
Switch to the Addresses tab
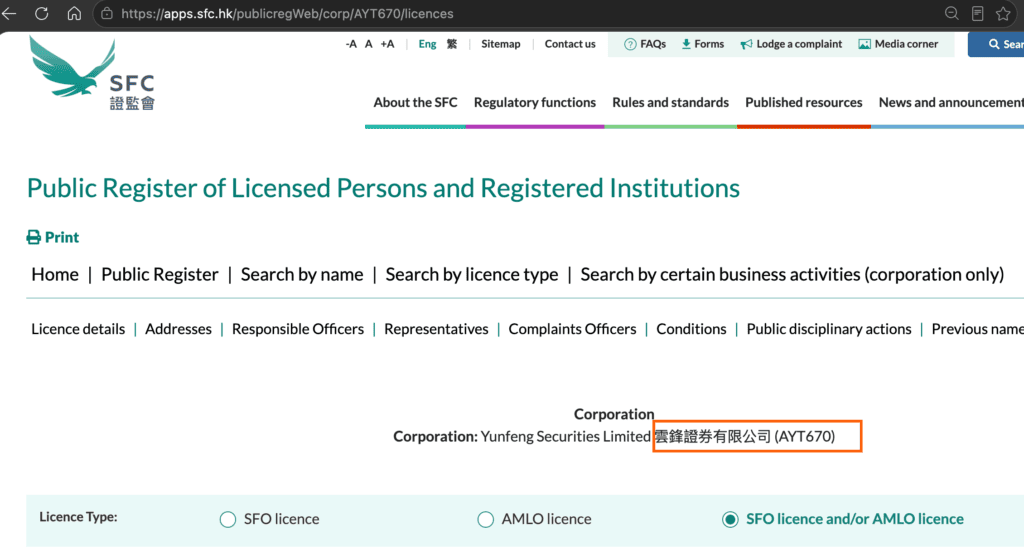coord(178,329)
